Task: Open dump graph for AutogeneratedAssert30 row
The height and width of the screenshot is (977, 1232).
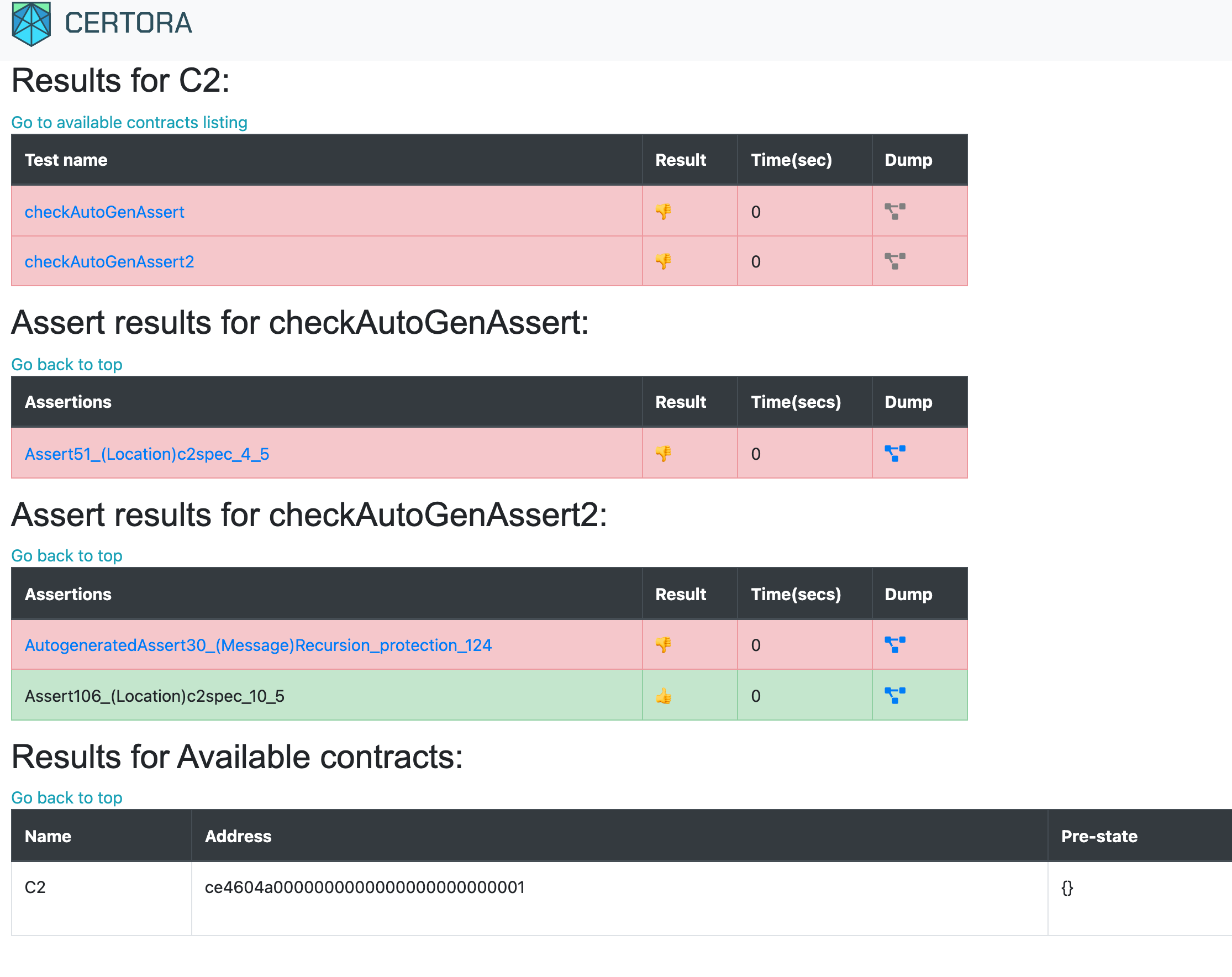Action: click(x=894, y=644)
